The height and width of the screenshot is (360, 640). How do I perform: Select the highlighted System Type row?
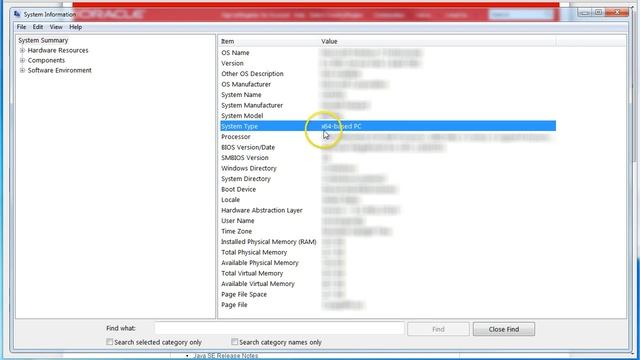[x=388, y=126]
